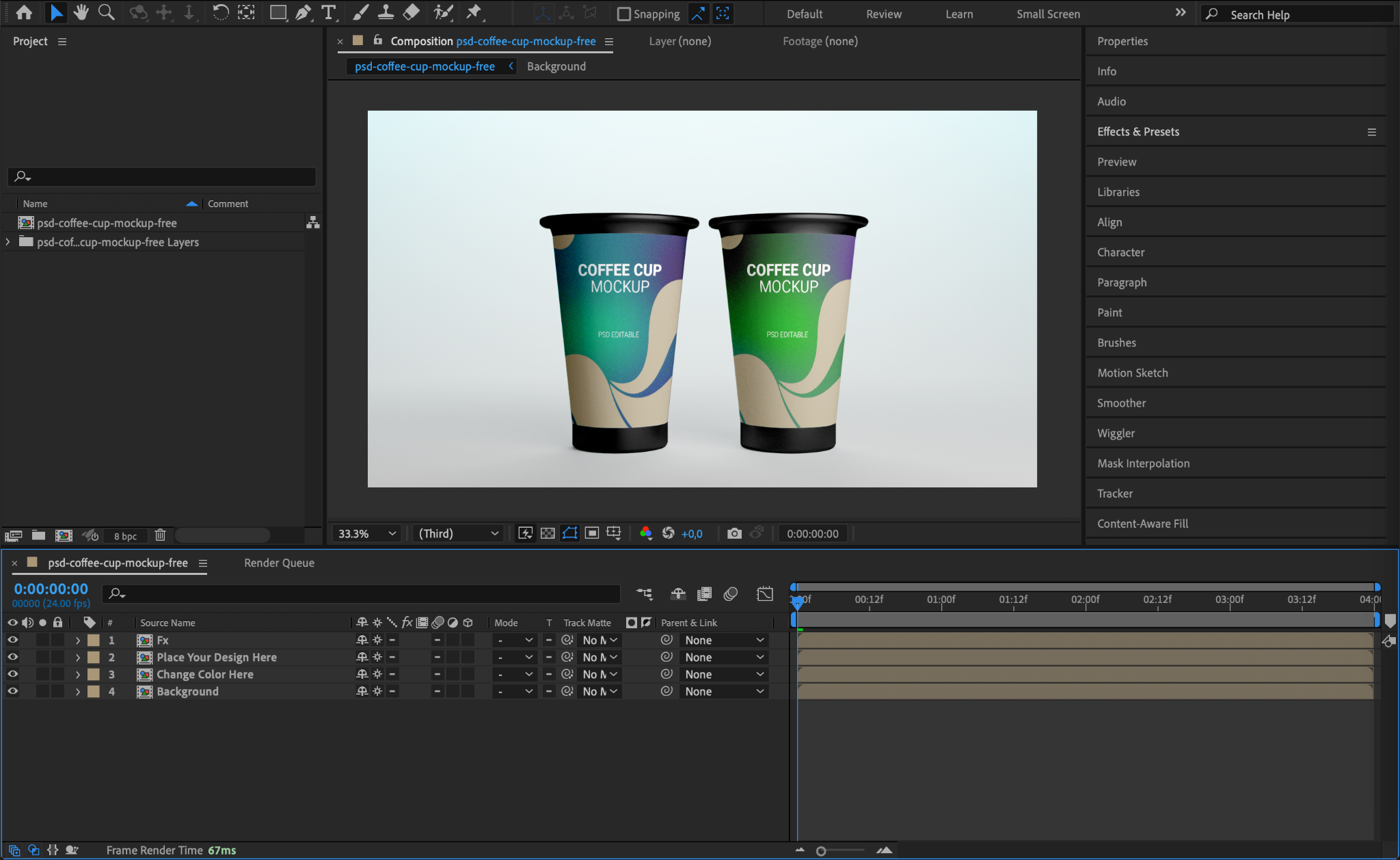Select the Pen tool in toolbar
Image resolution: width=1400 pixels, height=860 pixels.
[303, 12]
